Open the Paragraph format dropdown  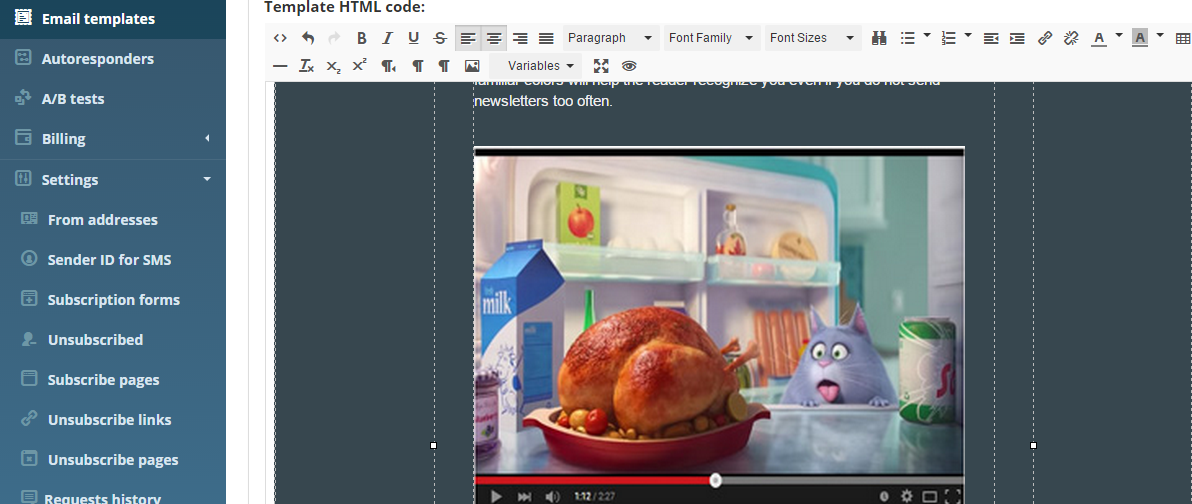[x=610, y=38]
